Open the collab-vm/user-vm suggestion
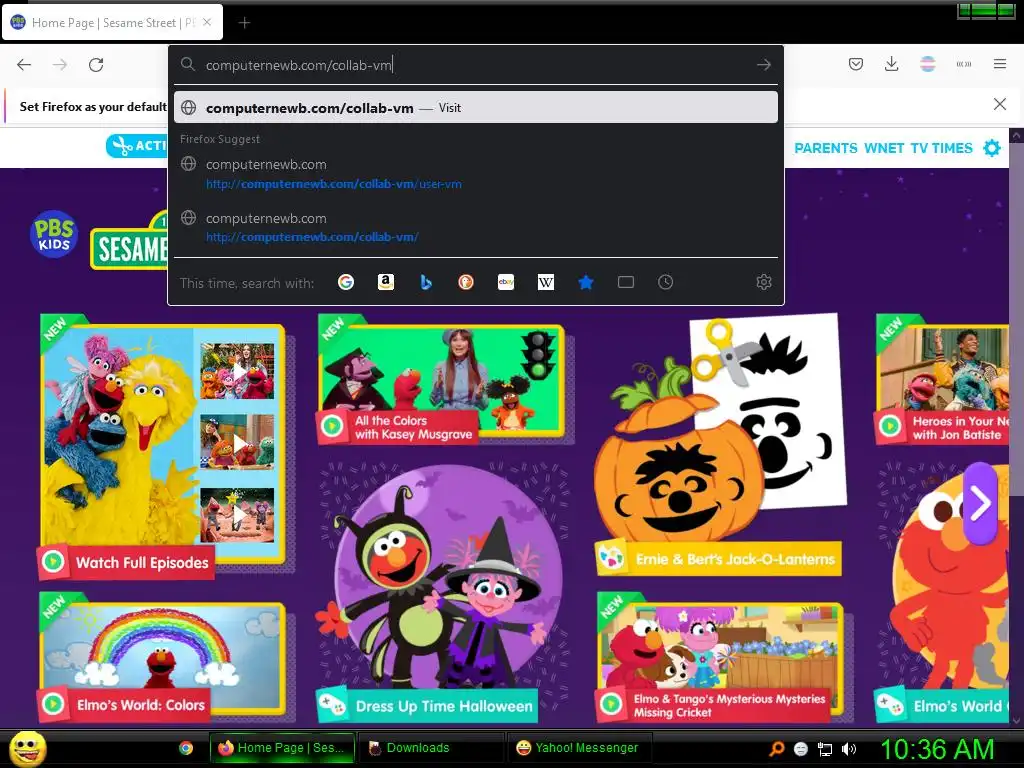This screenshot has width=1024, height=768. [475, 174]
